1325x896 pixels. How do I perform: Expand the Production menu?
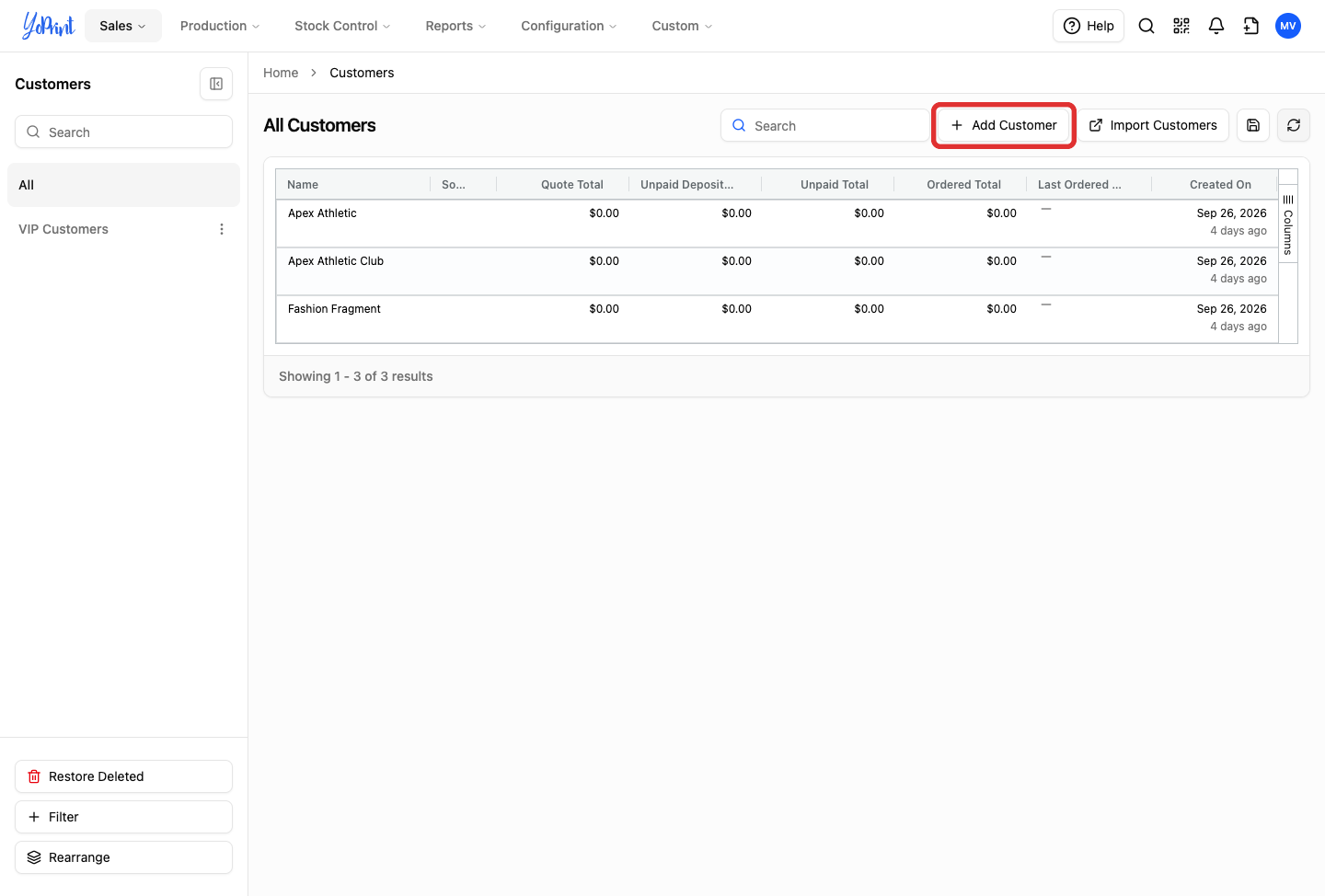tap(220, 26)
